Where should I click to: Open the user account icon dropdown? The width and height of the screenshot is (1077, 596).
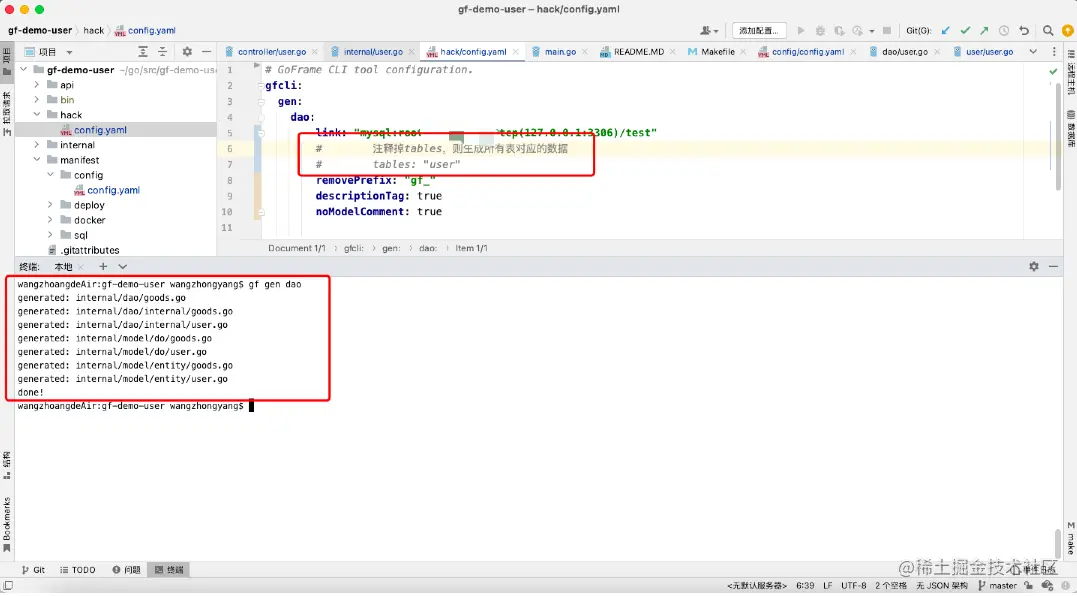(x=709, y=30)
